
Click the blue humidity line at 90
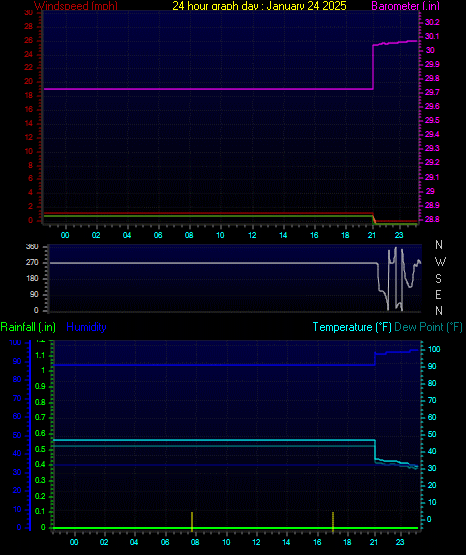click(213, 365)
